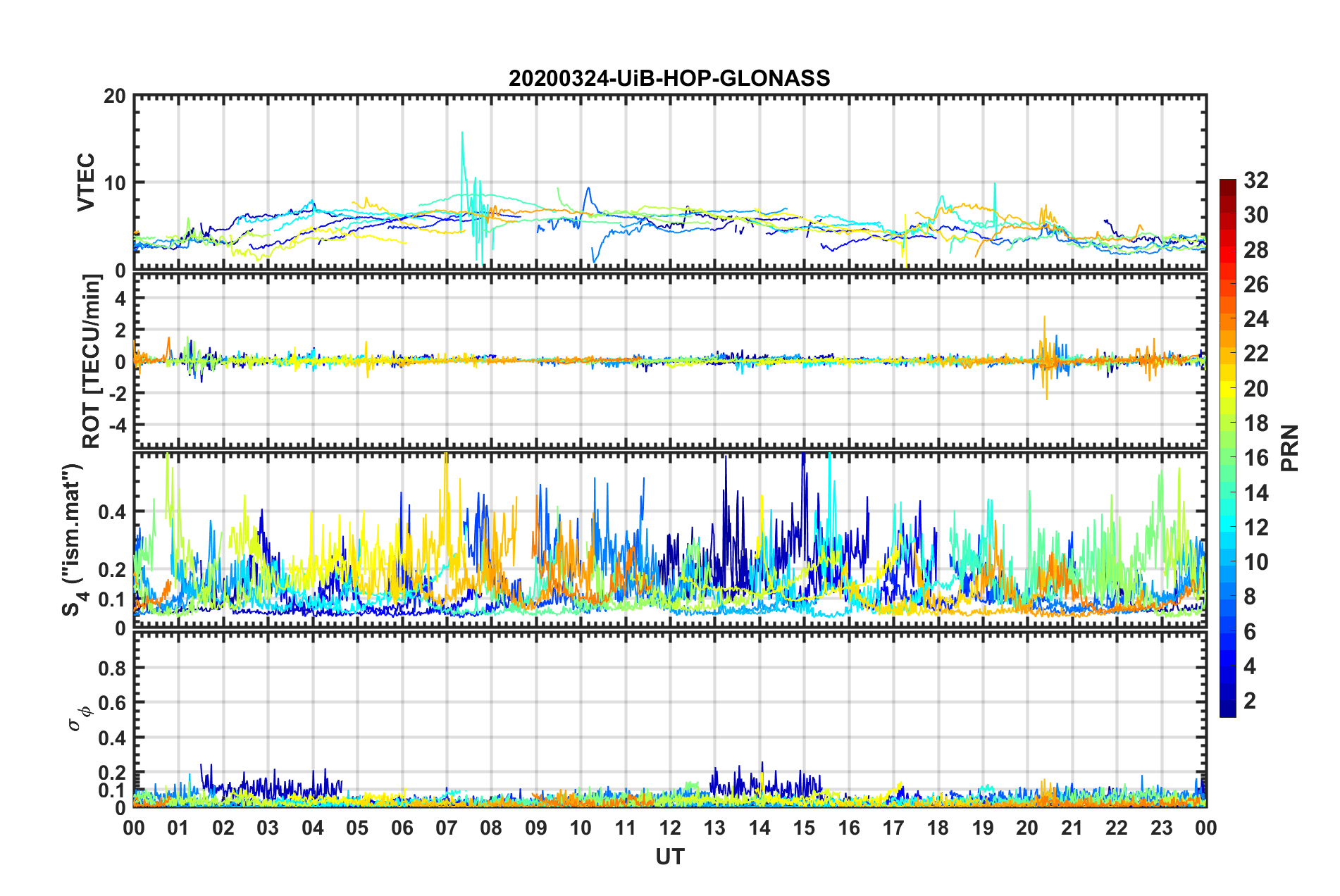Select the S4 ("ism.mat") axis label
The image size is (1340, 896).
pos(73,540)
